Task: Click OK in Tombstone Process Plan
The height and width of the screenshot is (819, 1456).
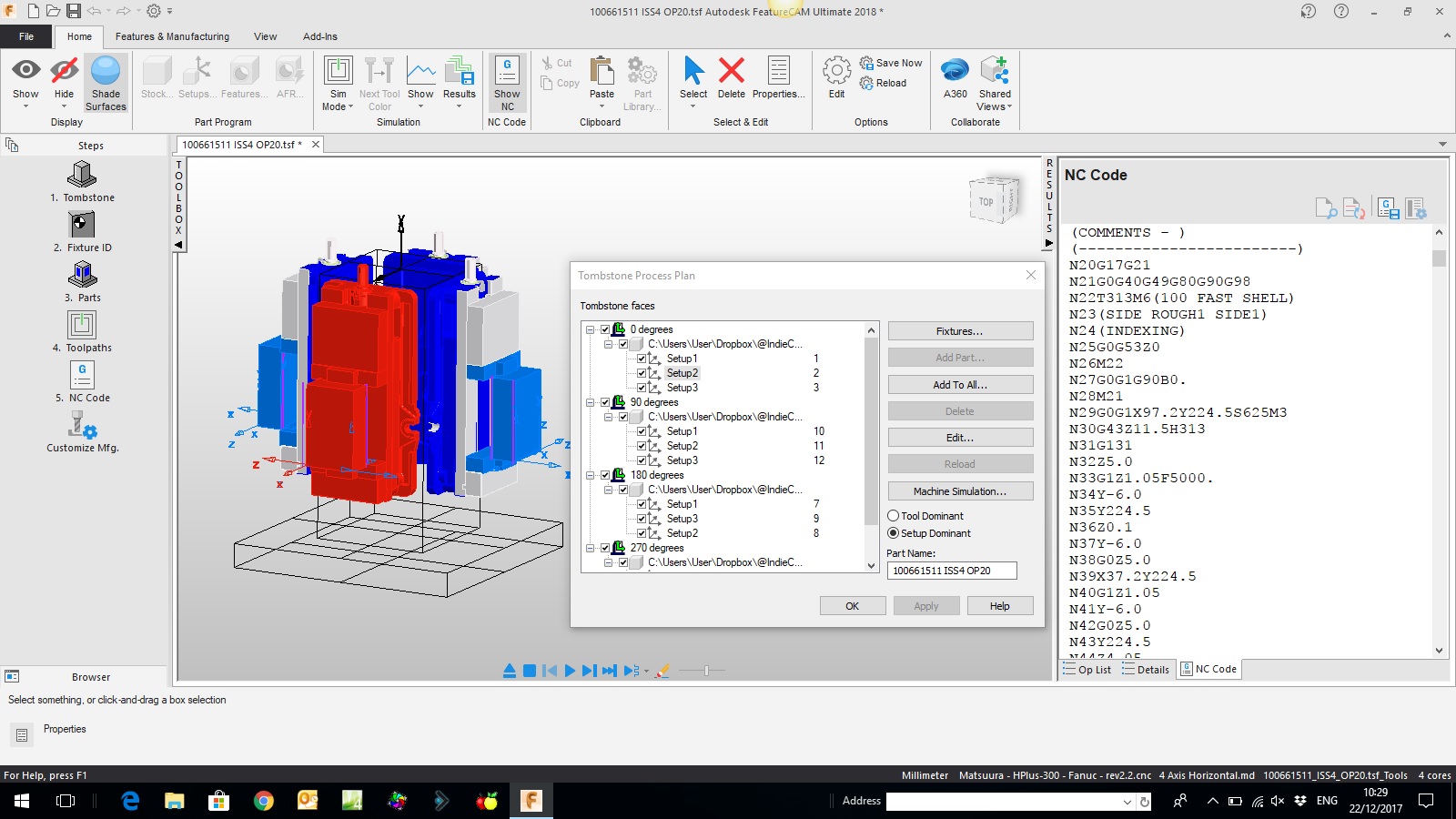Action: 853,606
